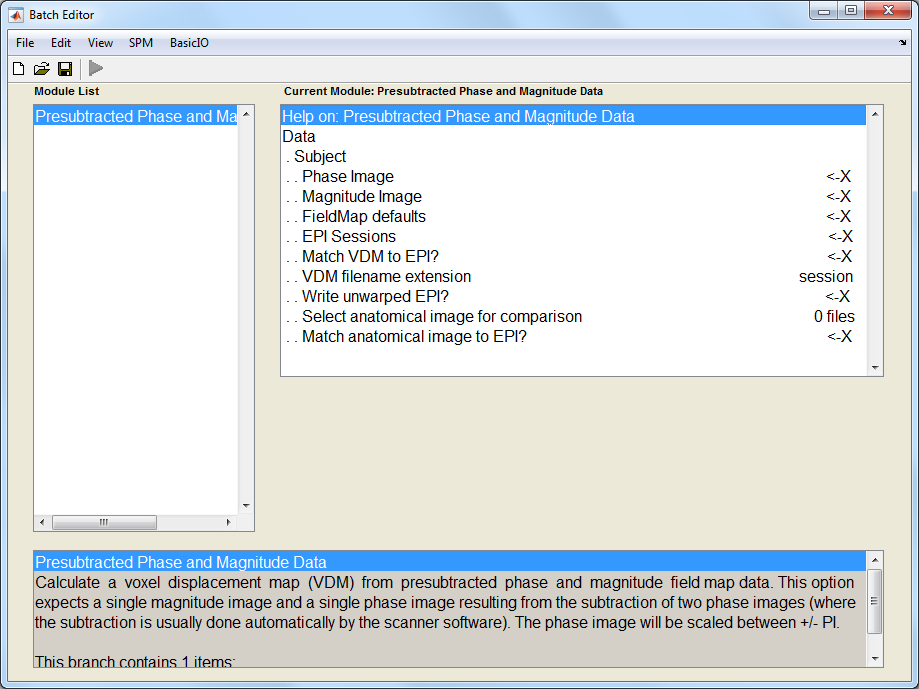Select the Magnitude Image item
Image resolution: width=919 pixels, height=689 pixels.
coord(362,197)
